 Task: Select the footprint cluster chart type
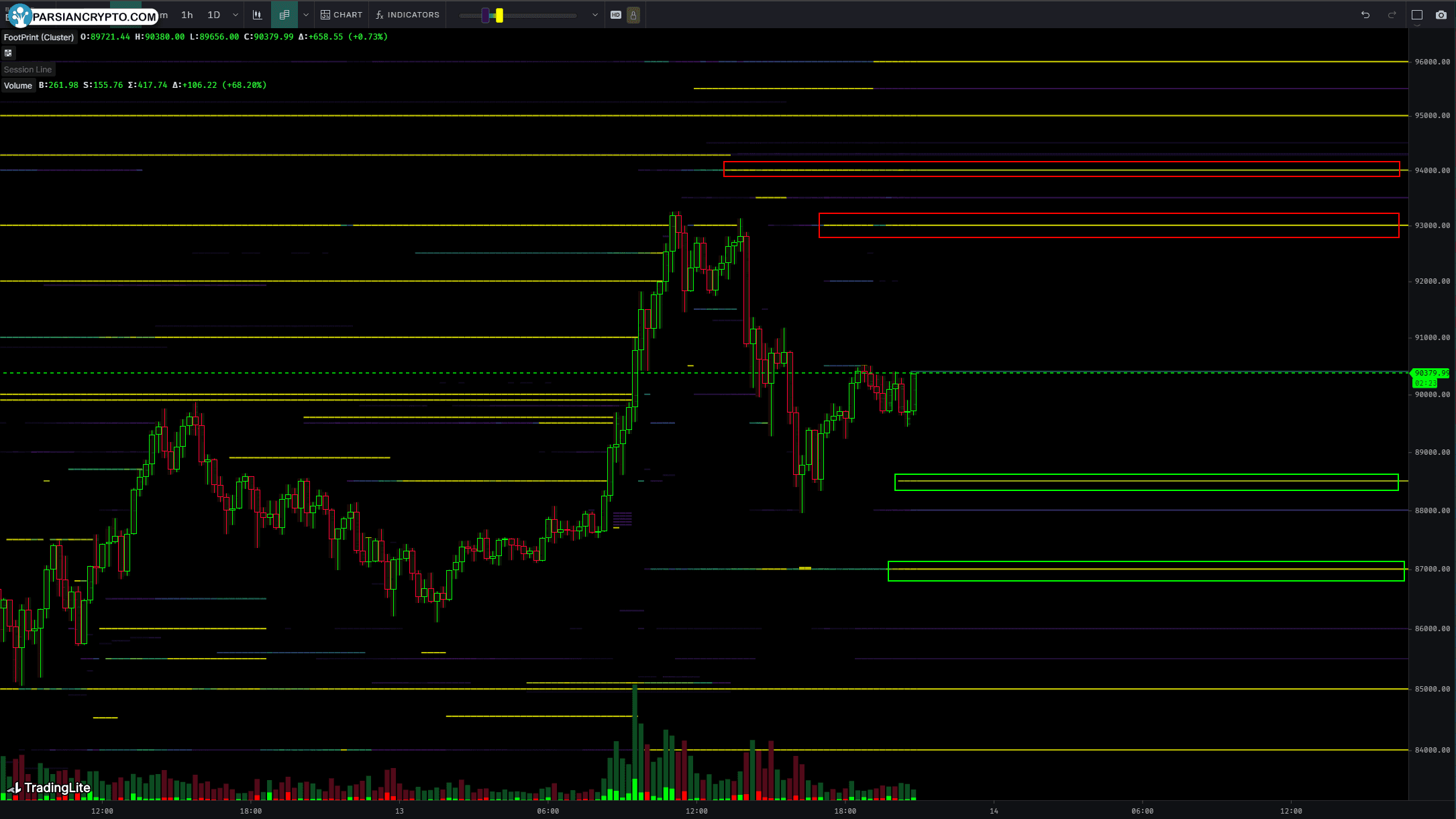coord(284,15)
